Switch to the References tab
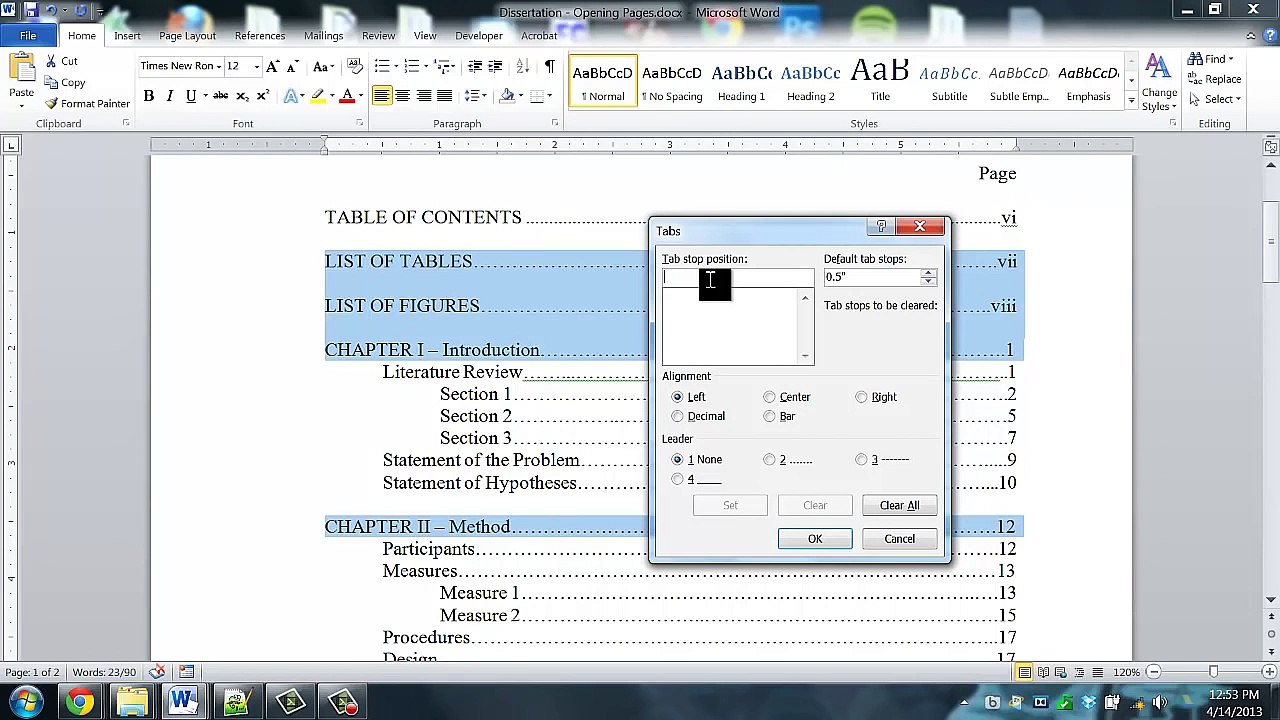Image resolution: width=1280 pixels, height=720 pixels. [x=260, y=36]
